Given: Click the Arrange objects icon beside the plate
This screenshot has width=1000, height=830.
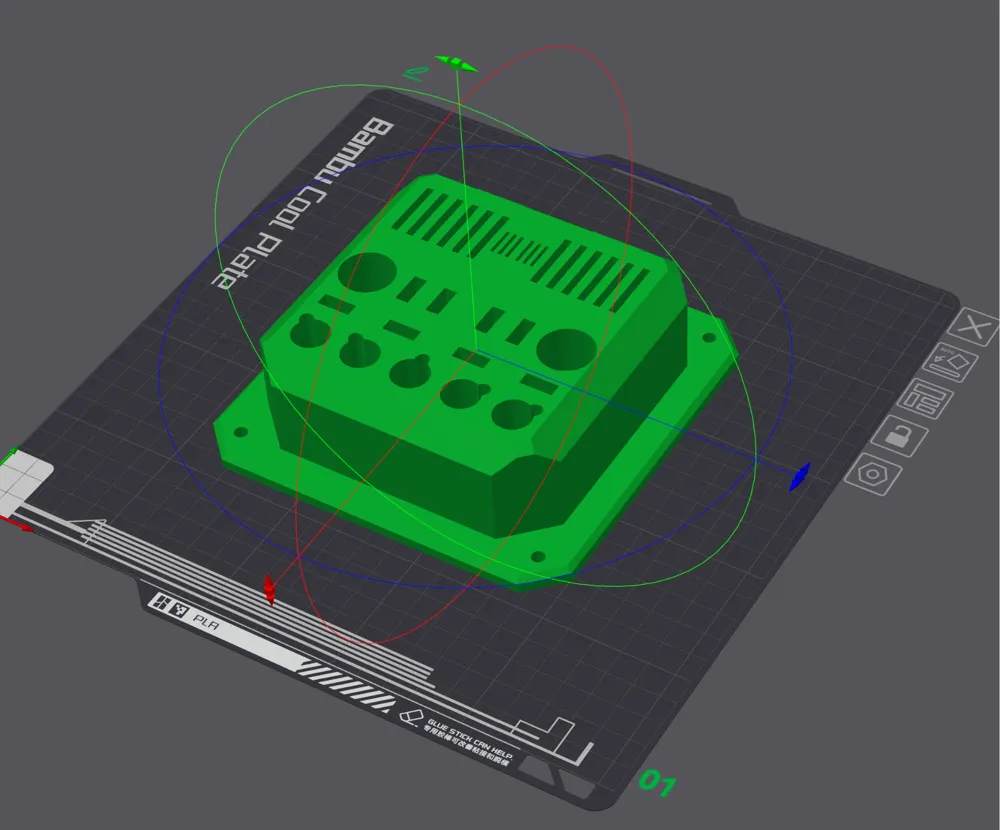Looking at the screenshot, I should click(924, 399).
